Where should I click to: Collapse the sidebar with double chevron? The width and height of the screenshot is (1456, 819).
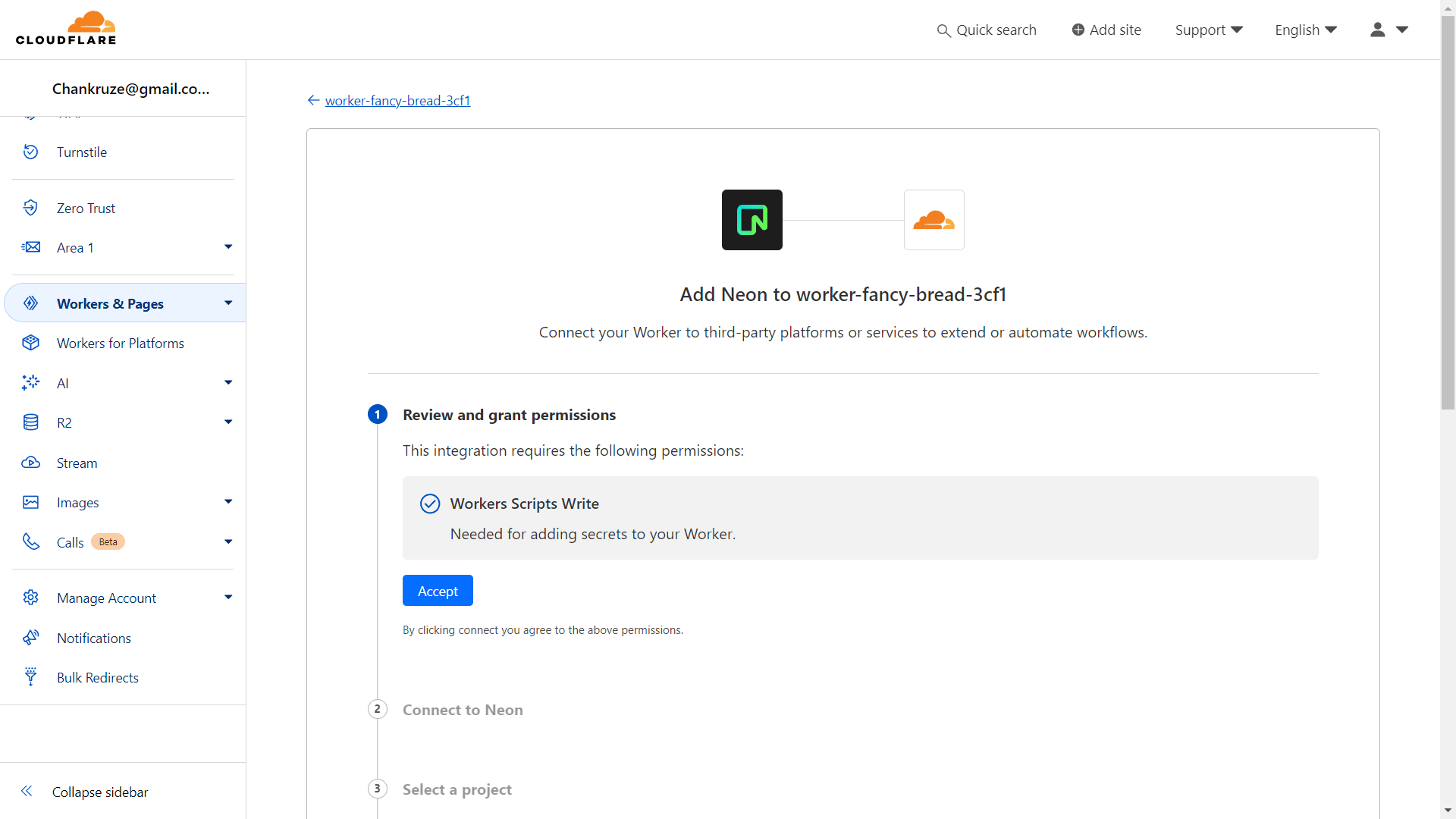point(27,791)
